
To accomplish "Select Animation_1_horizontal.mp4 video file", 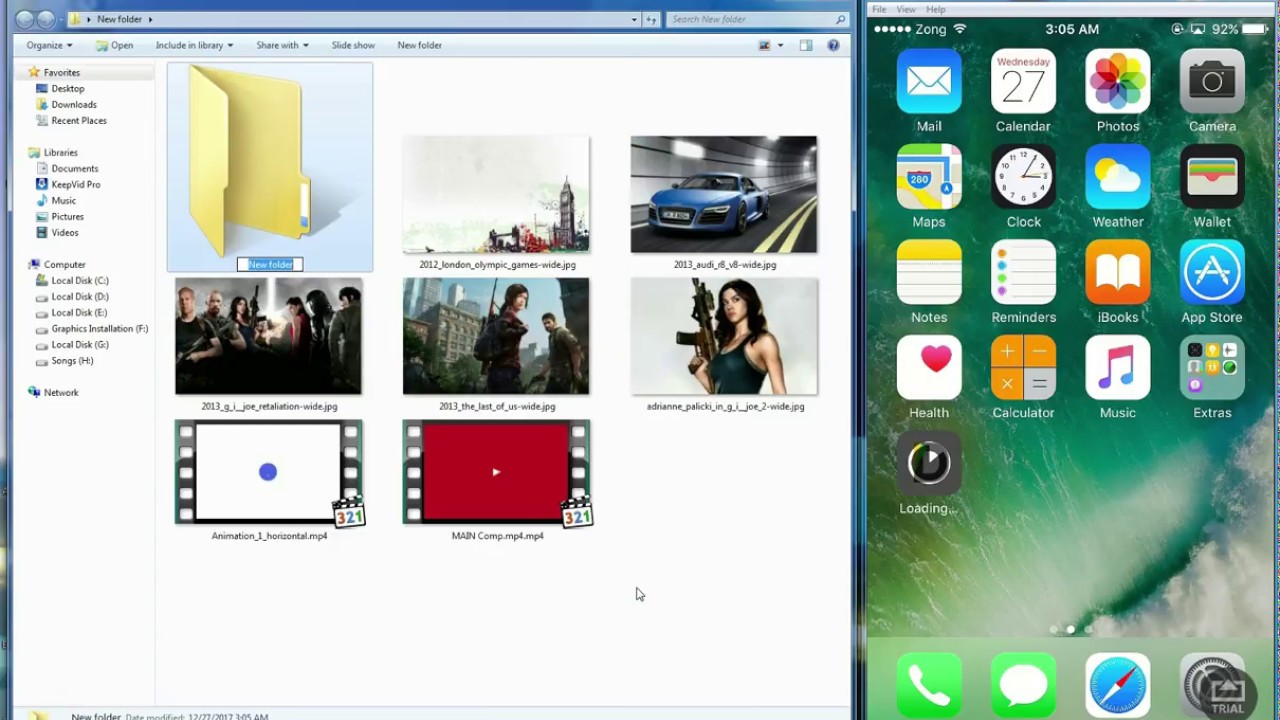I will point(269,472).
